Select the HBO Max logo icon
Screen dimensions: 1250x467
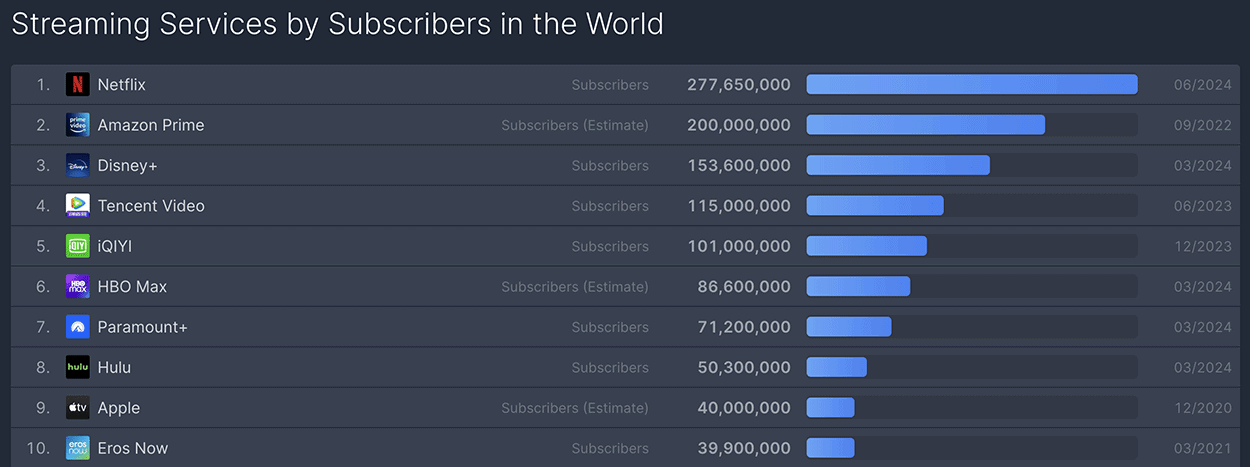(78, 287)
